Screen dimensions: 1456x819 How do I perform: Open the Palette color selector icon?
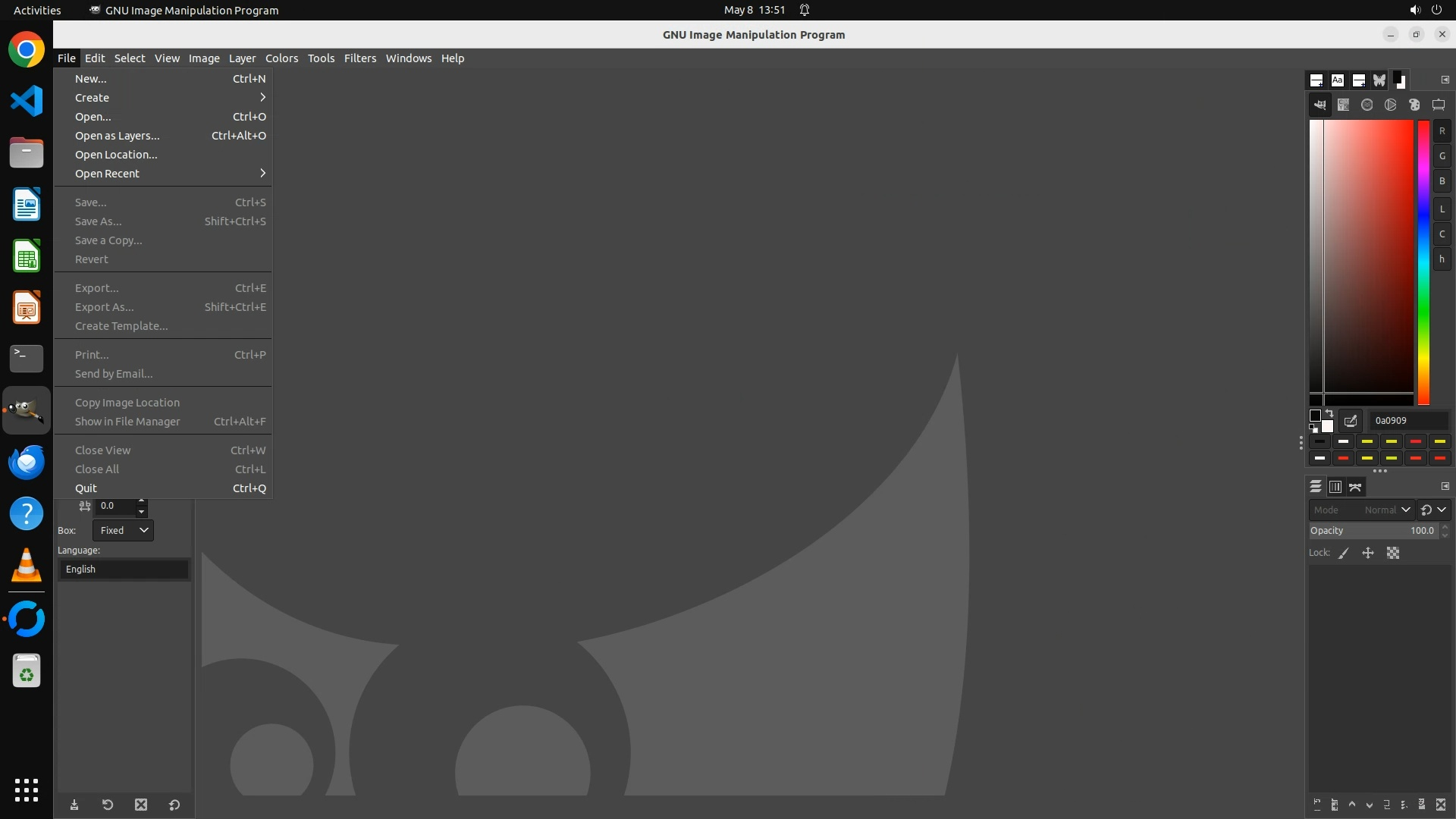click(x=1414, y=105)
